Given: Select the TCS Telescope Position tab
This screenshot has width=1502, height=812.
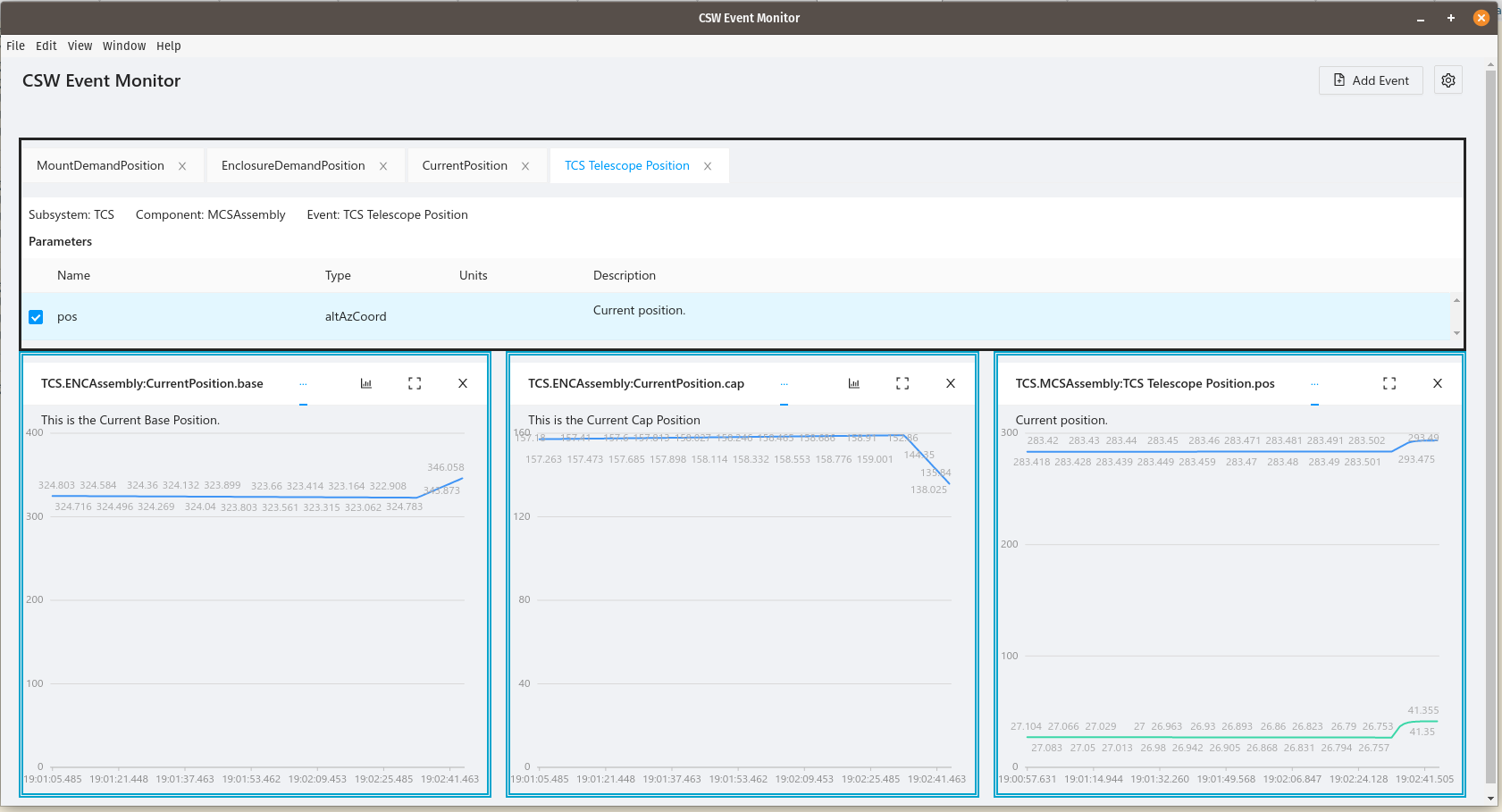Looking at the screenshot, I should point(627,165).
